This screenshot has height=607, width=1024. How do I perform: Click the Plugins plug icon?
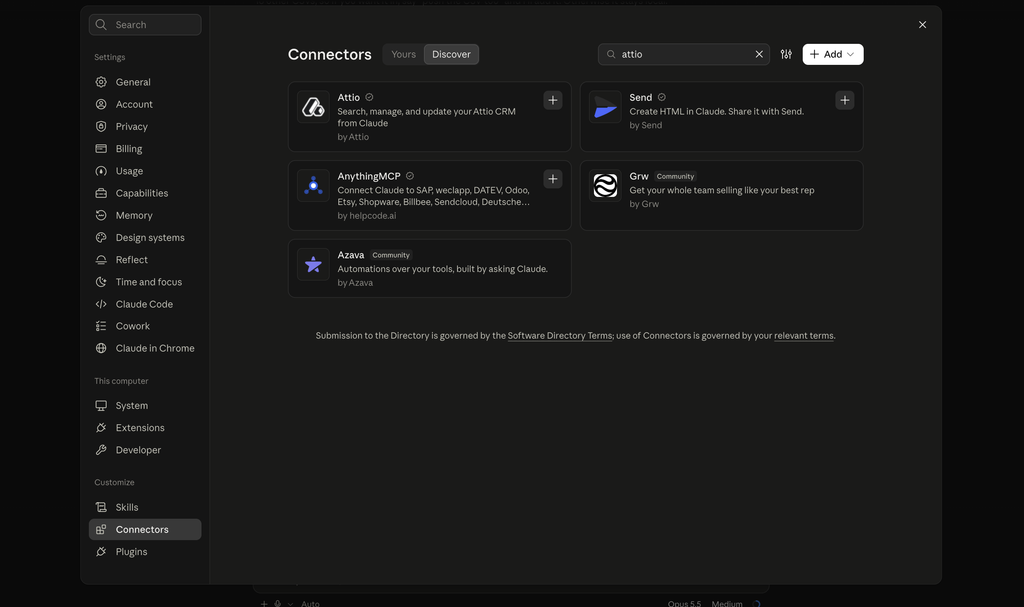(x=101, y=552)
